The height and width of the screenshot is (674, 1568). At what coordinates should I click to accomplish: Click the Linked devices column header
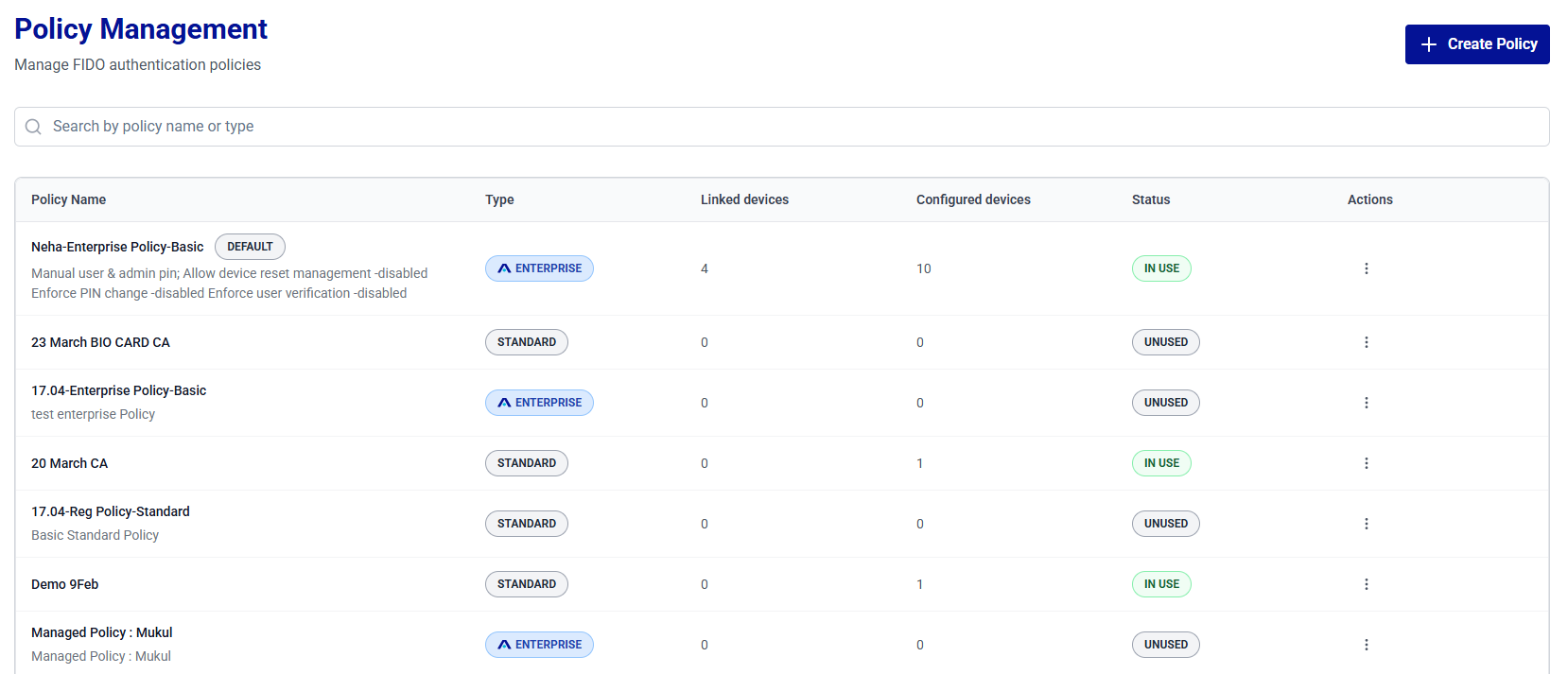tap(744, 199)
